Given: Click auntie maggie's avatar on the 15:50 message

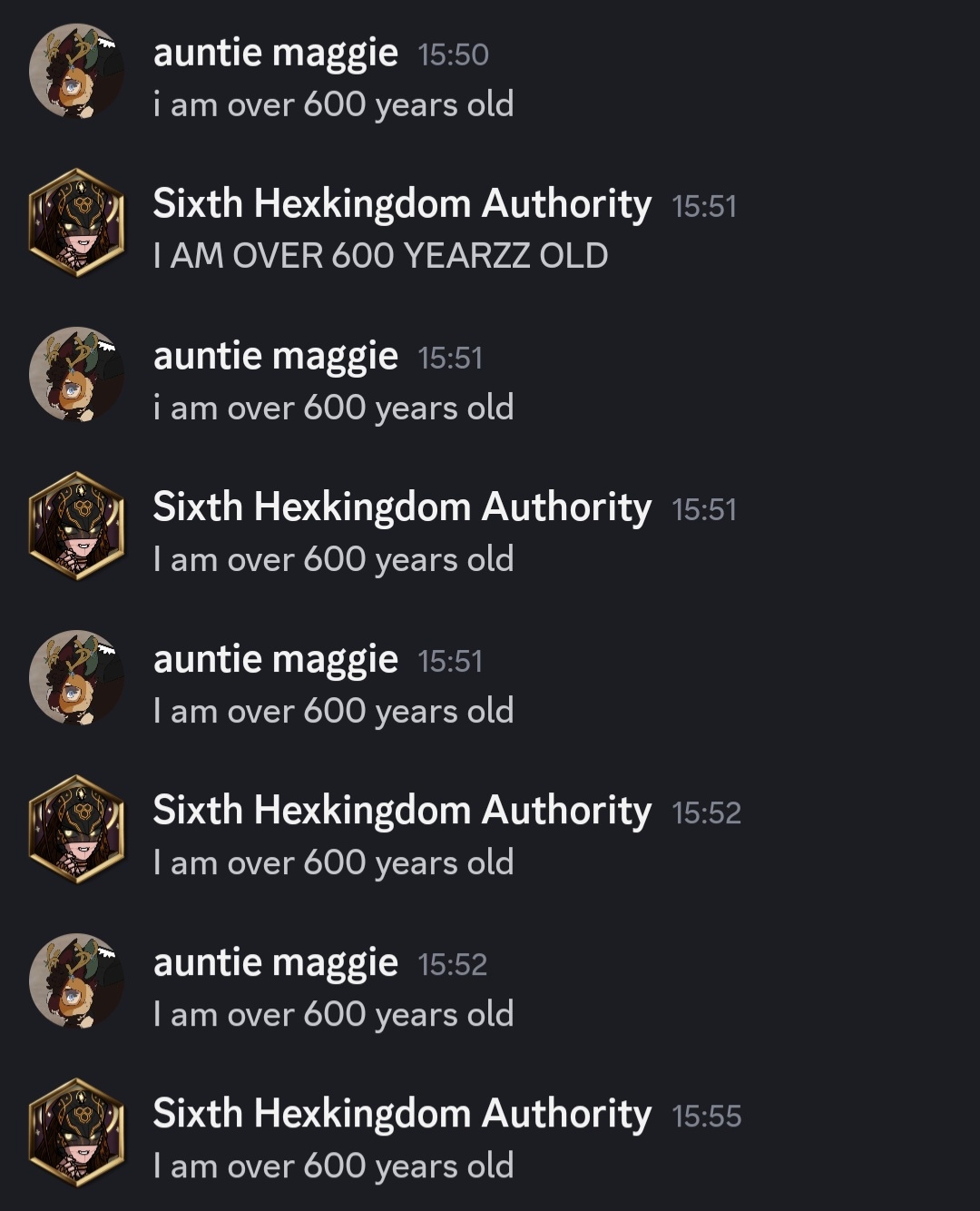Looking at the screenshot, I should point(76,72).
